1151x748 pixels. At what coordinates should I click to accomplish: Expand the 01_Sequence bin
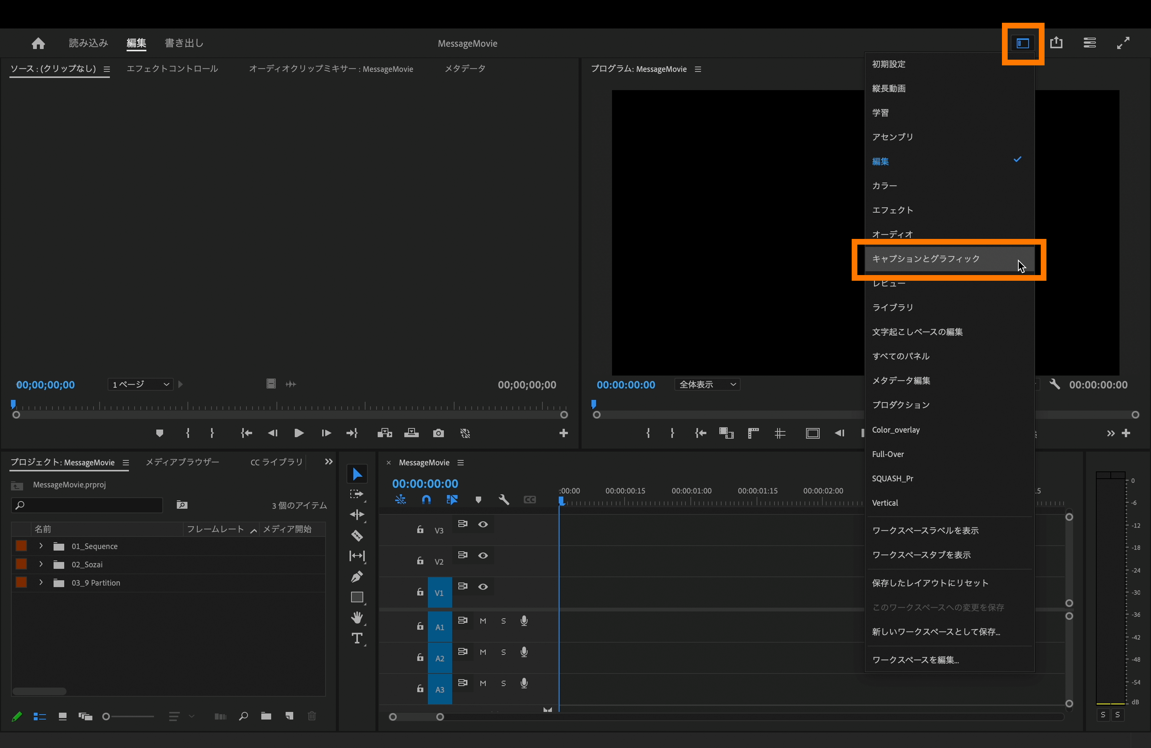click(41, 546)
